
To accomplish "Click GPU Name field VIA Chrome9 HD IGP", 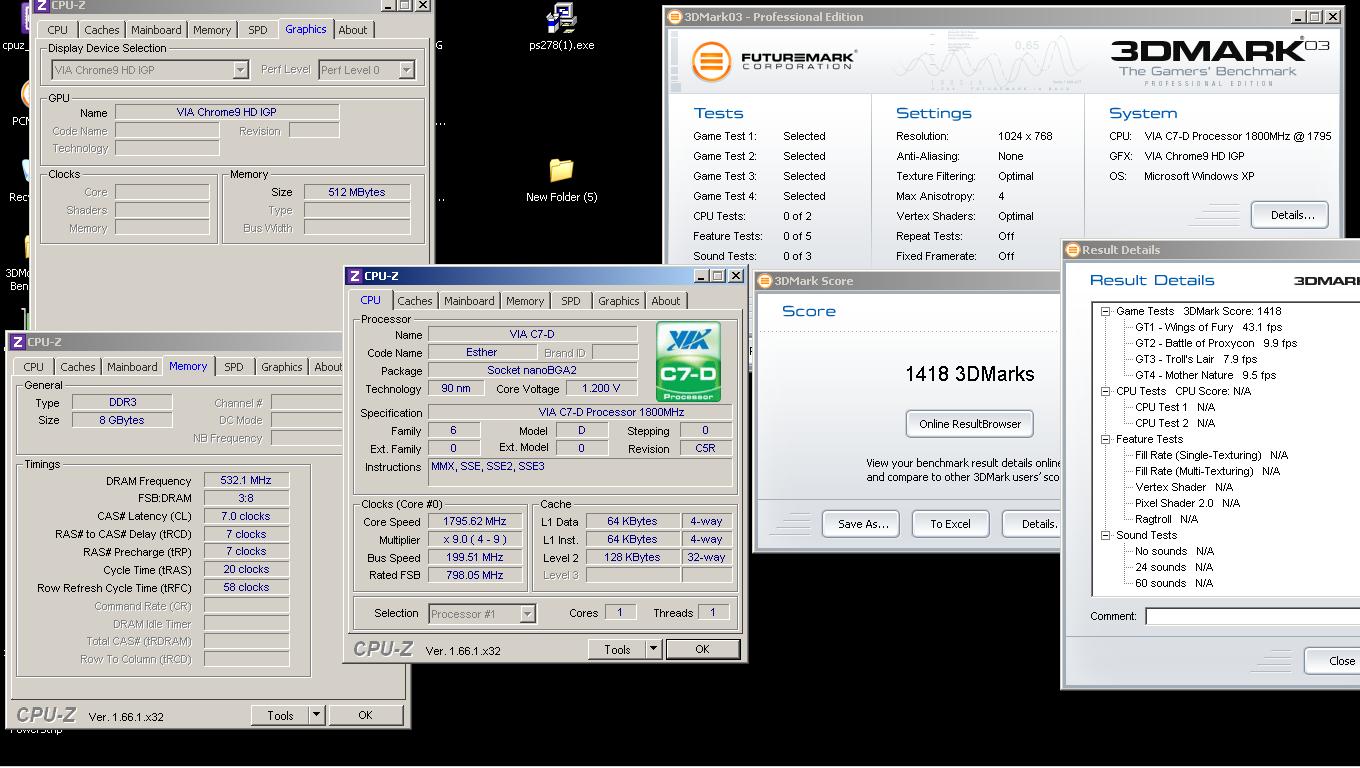I will 227,112.
